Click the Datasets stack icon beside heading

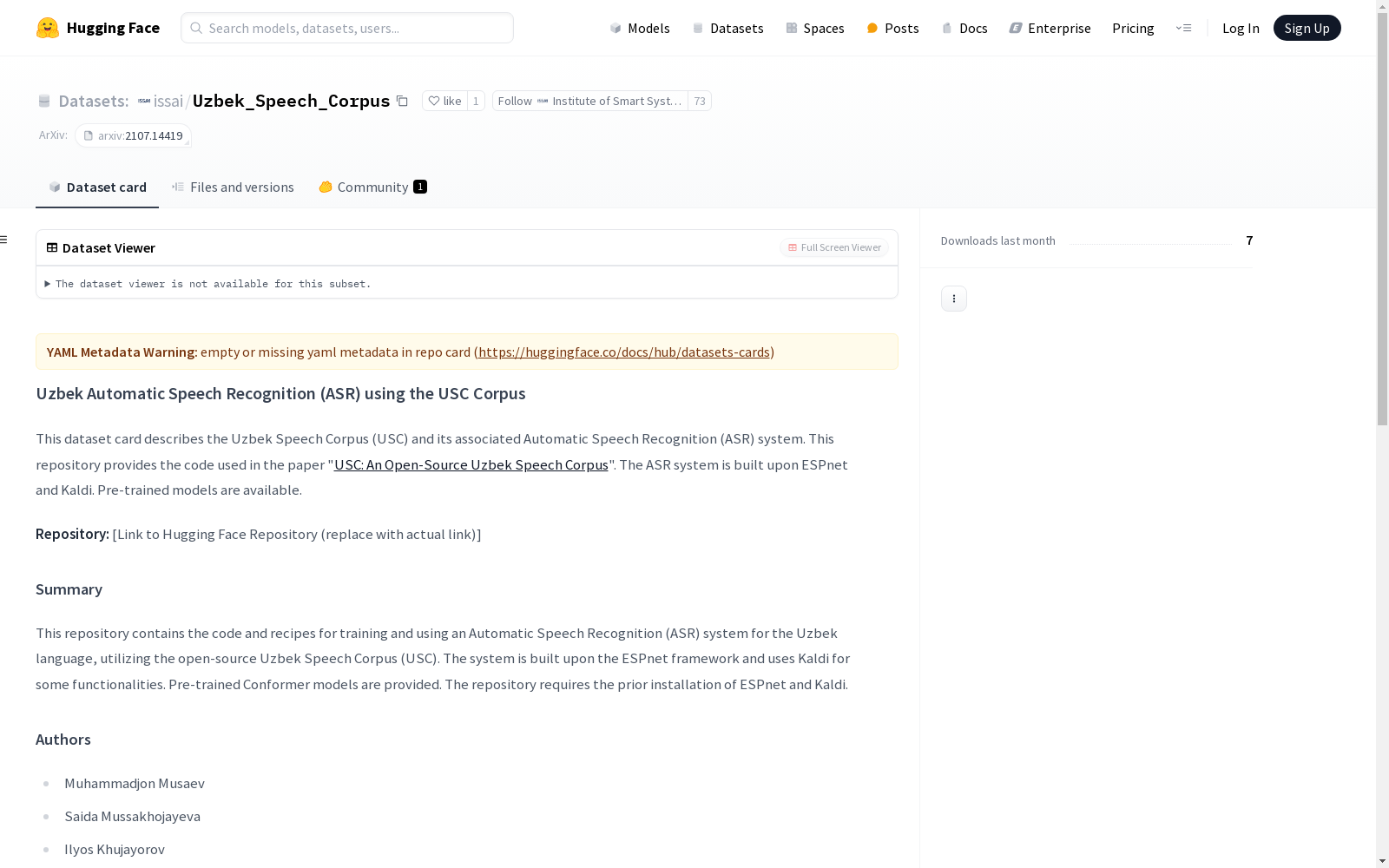point(44,101)
